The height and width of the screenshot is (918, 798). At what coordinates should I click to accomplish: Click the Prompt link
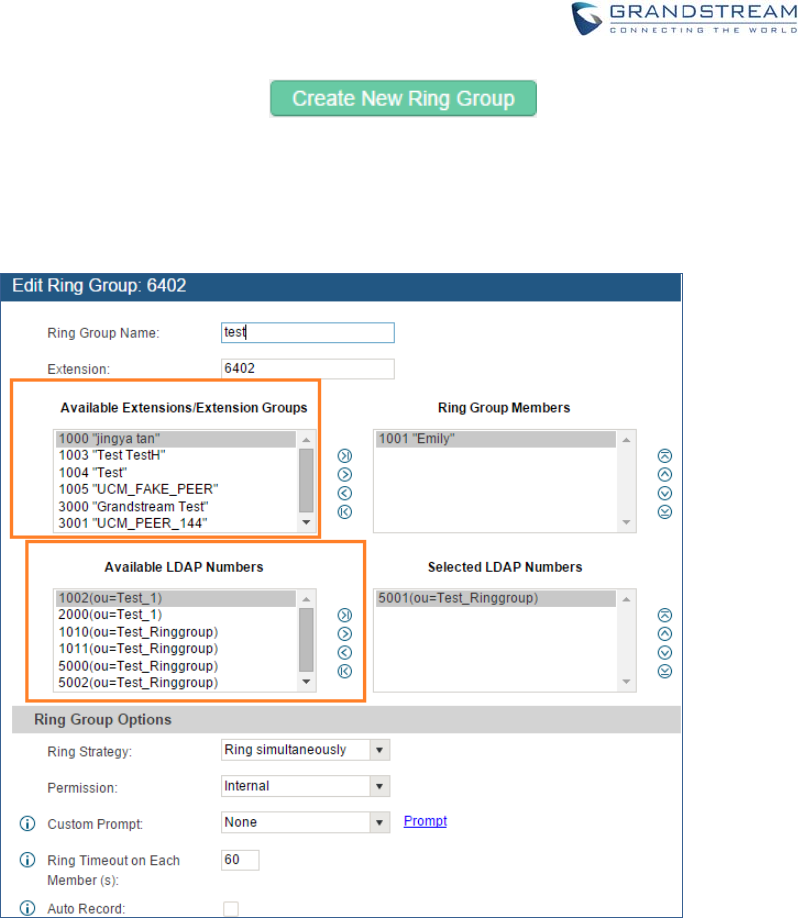425,821
